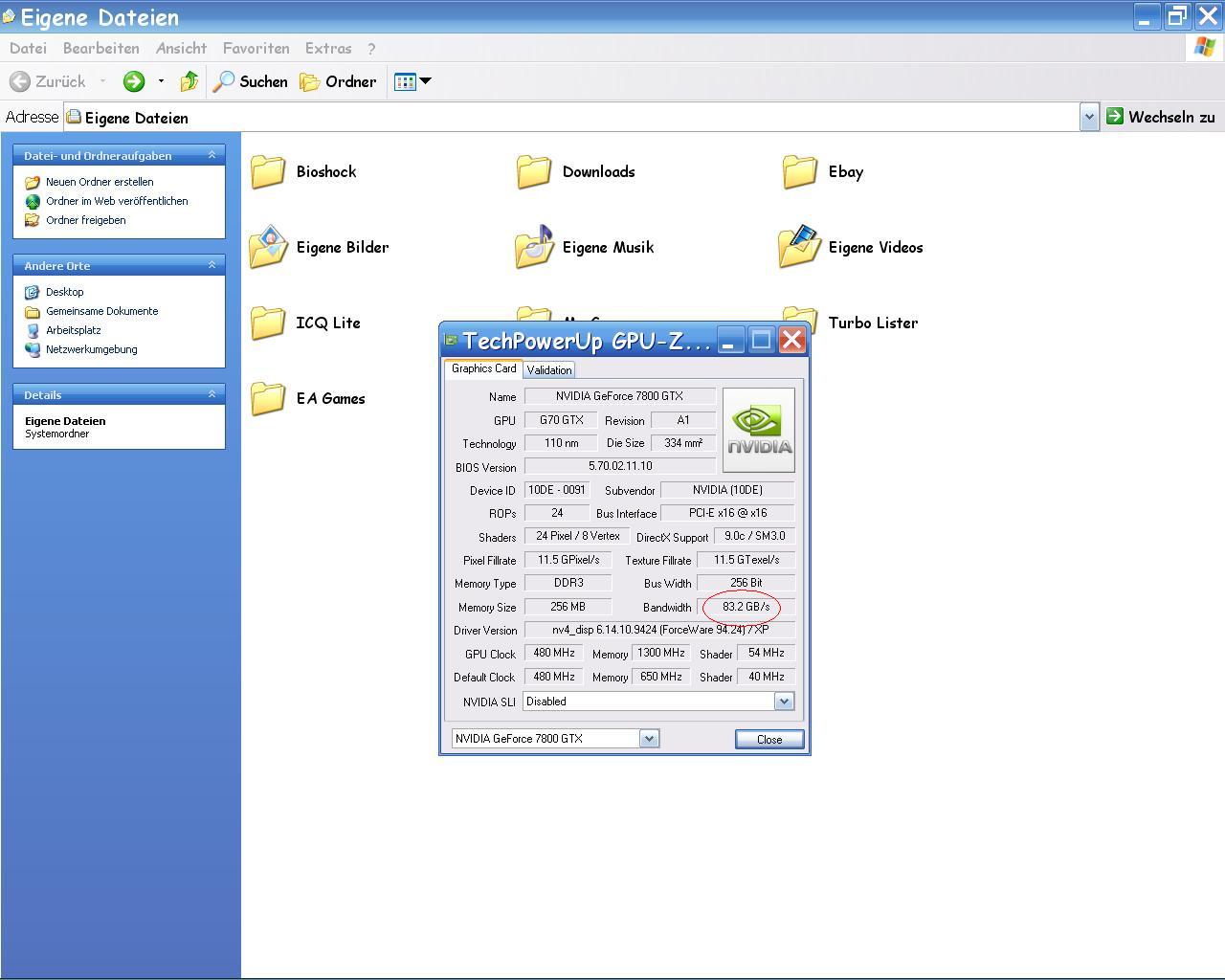1225x980 pixels.
Task: Open the Eigene Bilder folder
Action: (320, 248)
